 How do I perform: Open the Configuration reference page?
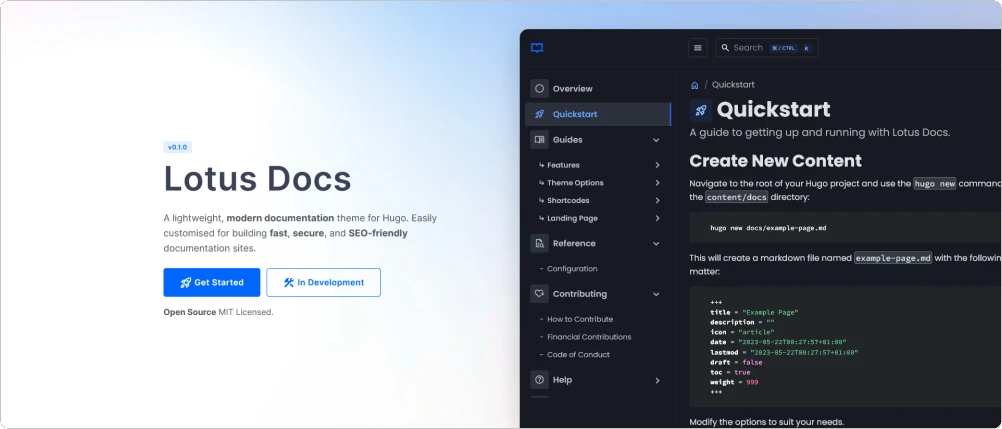572,269
